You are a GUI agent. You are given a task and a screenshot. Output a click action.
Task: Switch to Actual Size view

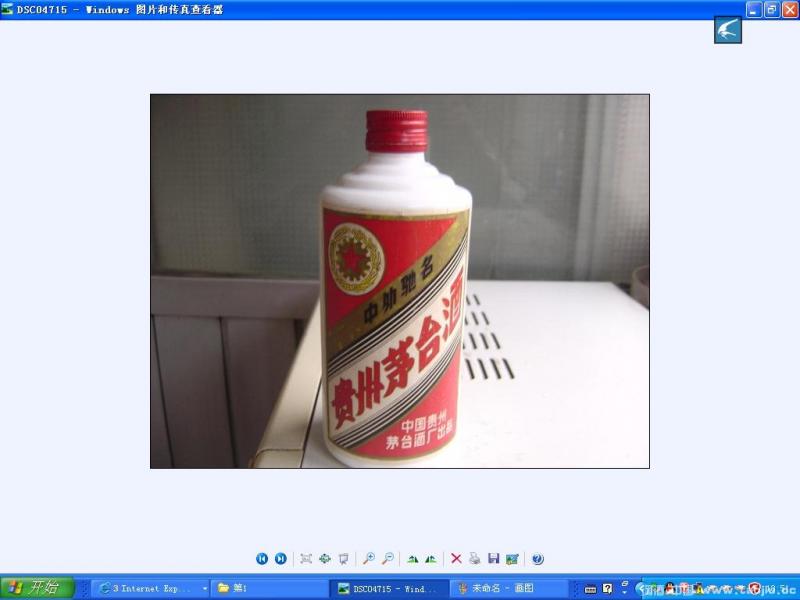325,559
